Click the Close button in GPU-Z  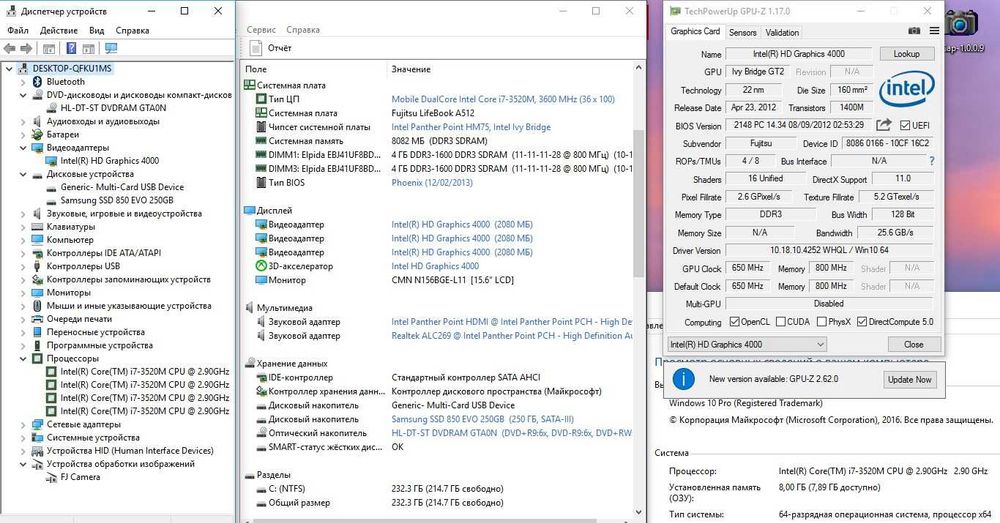[x=913, y=344]
